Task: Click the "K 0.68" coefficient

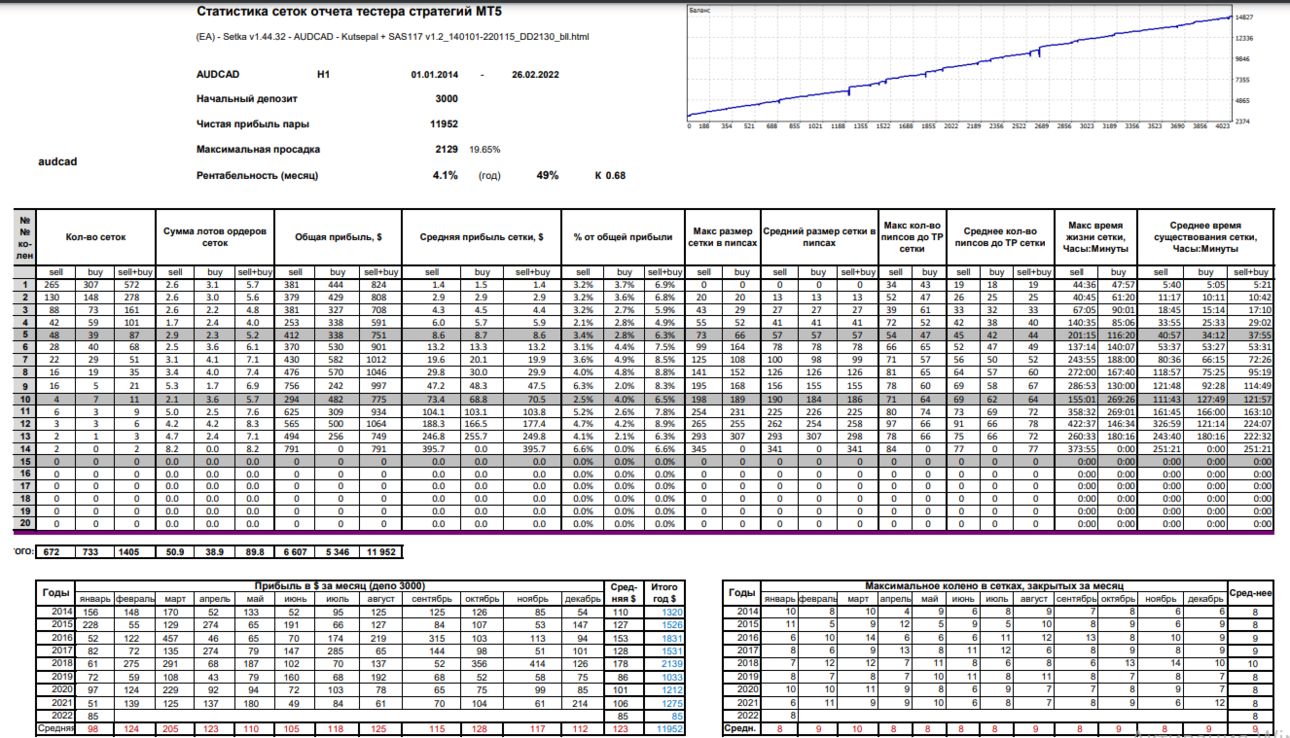Action: pos(610,175)
